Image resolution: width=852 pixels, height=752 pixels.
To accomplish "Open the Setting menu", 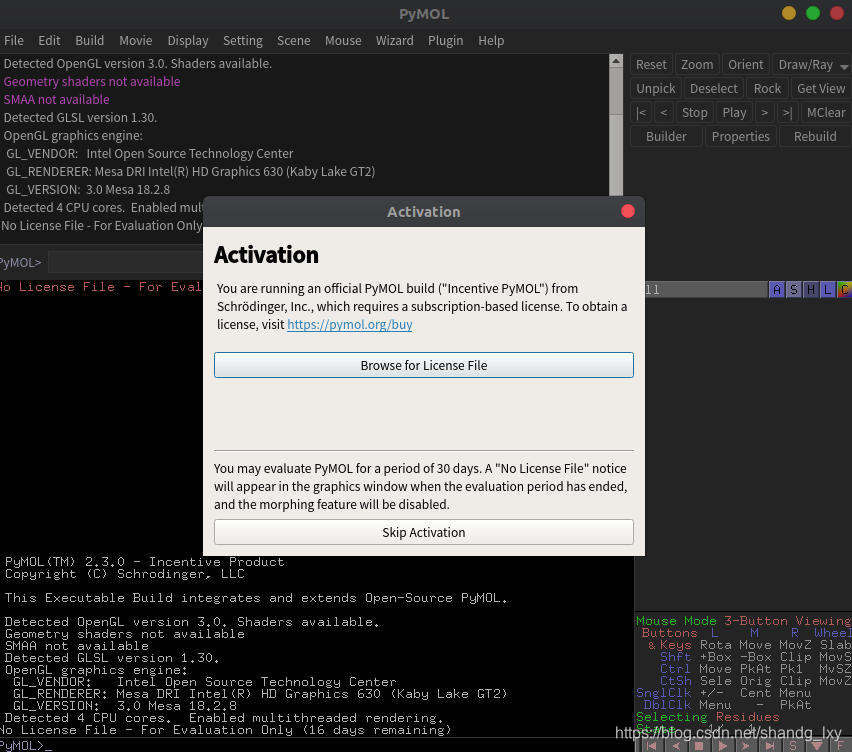I will (x=243, y=41).
